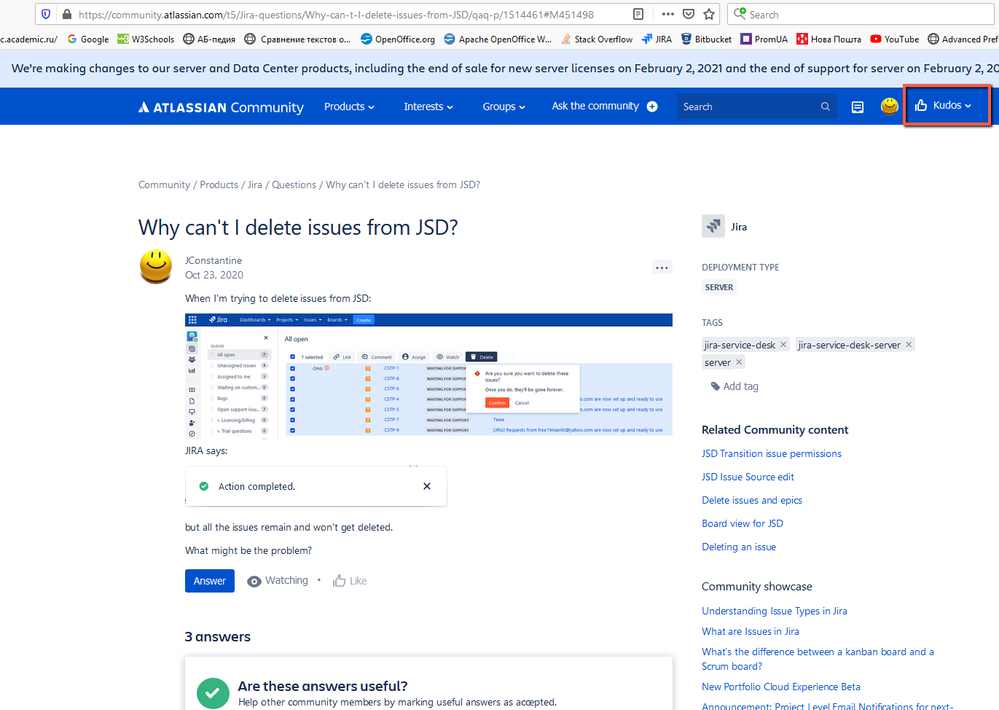The height and width of the screenshot is (710, 999).
Task: Open the PromUA bookmark
Action: pyautogui.click(x=764, y=39)
